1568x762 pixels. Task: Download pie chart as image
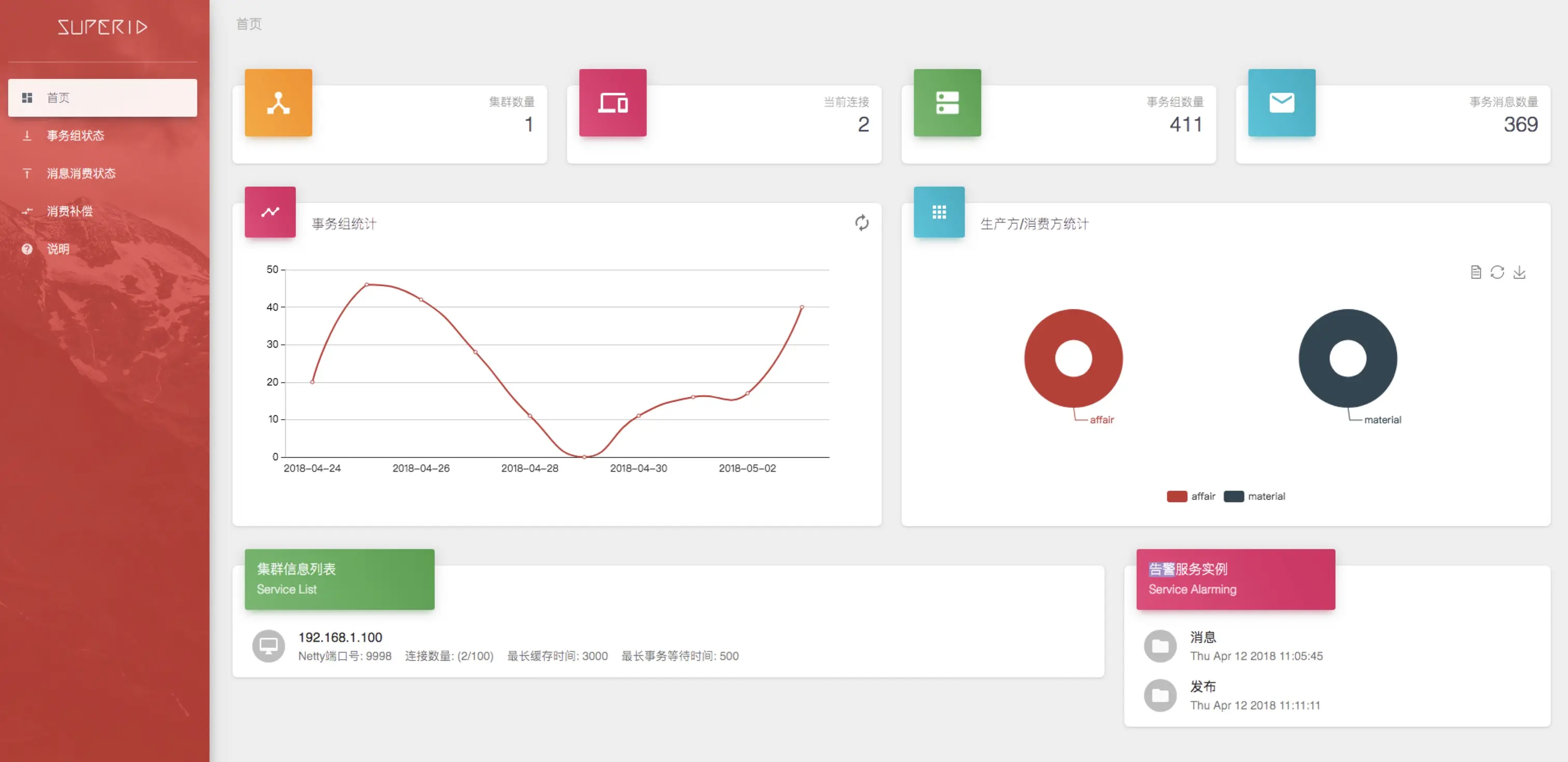1519,272
